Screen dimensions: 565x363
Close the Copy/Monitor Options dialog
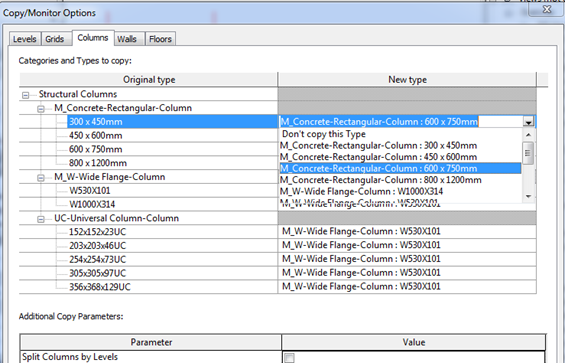point(547,9)
